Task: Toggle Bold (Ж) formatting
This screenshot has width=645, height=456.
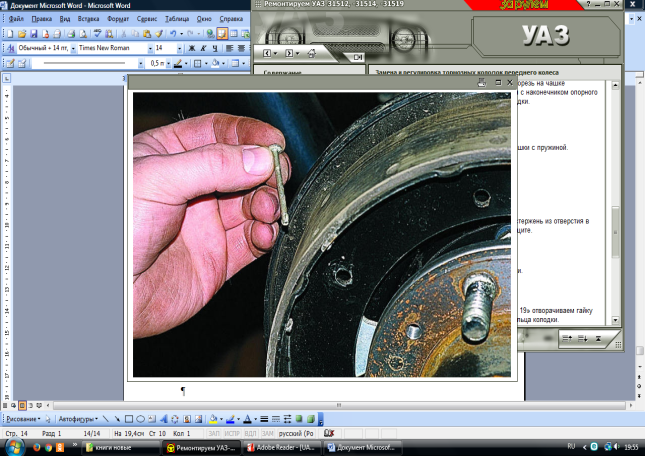Action: [192, 48]
